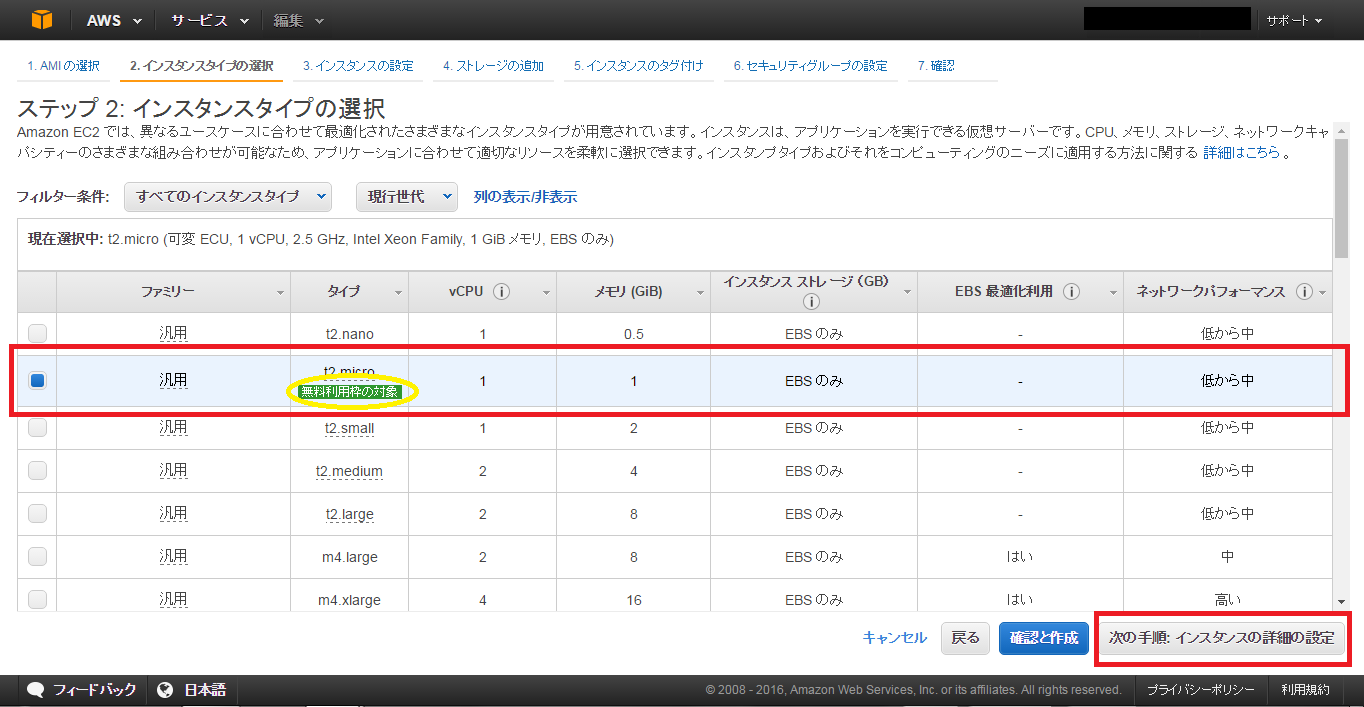This screenshot has height=707, width=1364.
Task: Click memory value 16 in m4.xlarge row
Action: [634, 600]
